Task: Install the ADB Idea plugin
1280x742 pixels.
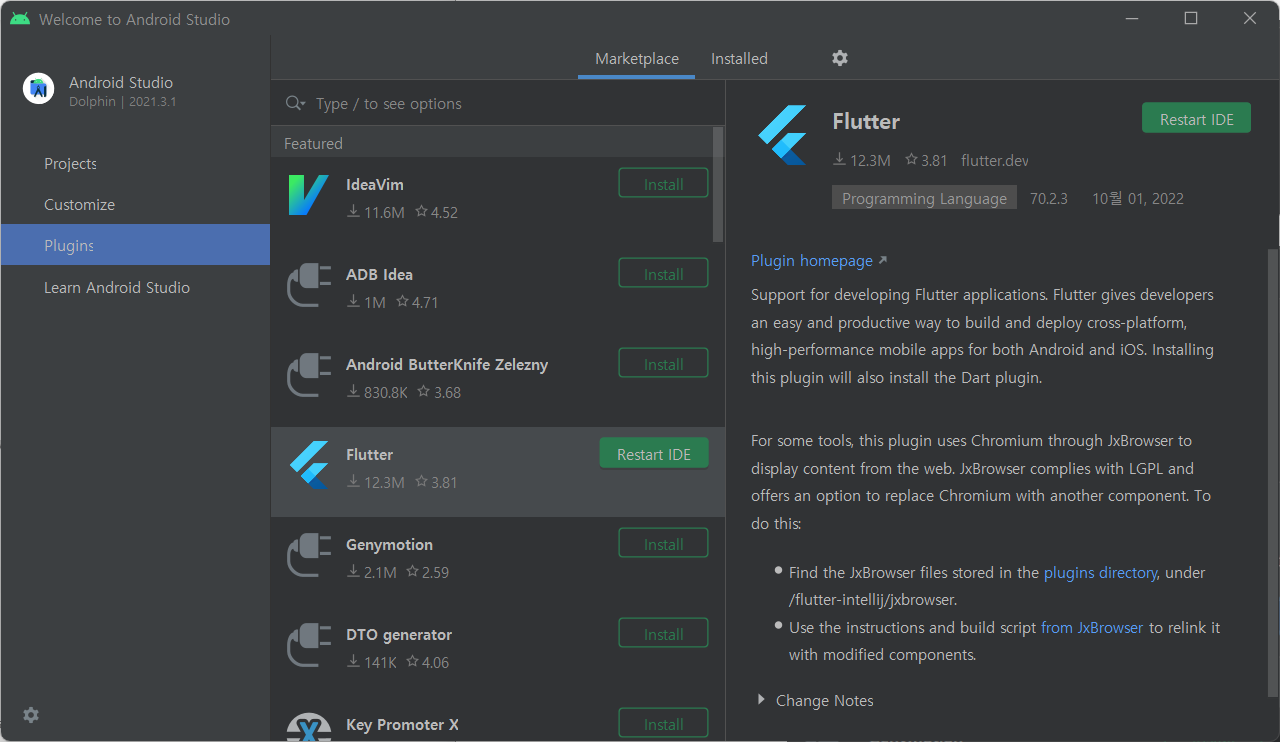Action: [664, 274]
